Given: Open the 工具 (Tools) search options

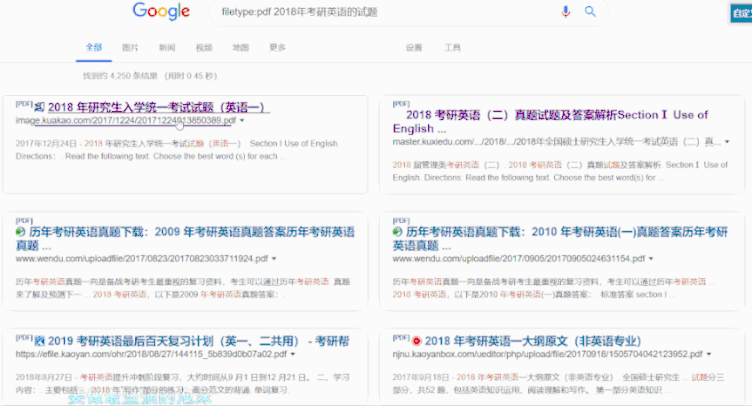Looking at the screenshot, I should [x=452, y=47].
